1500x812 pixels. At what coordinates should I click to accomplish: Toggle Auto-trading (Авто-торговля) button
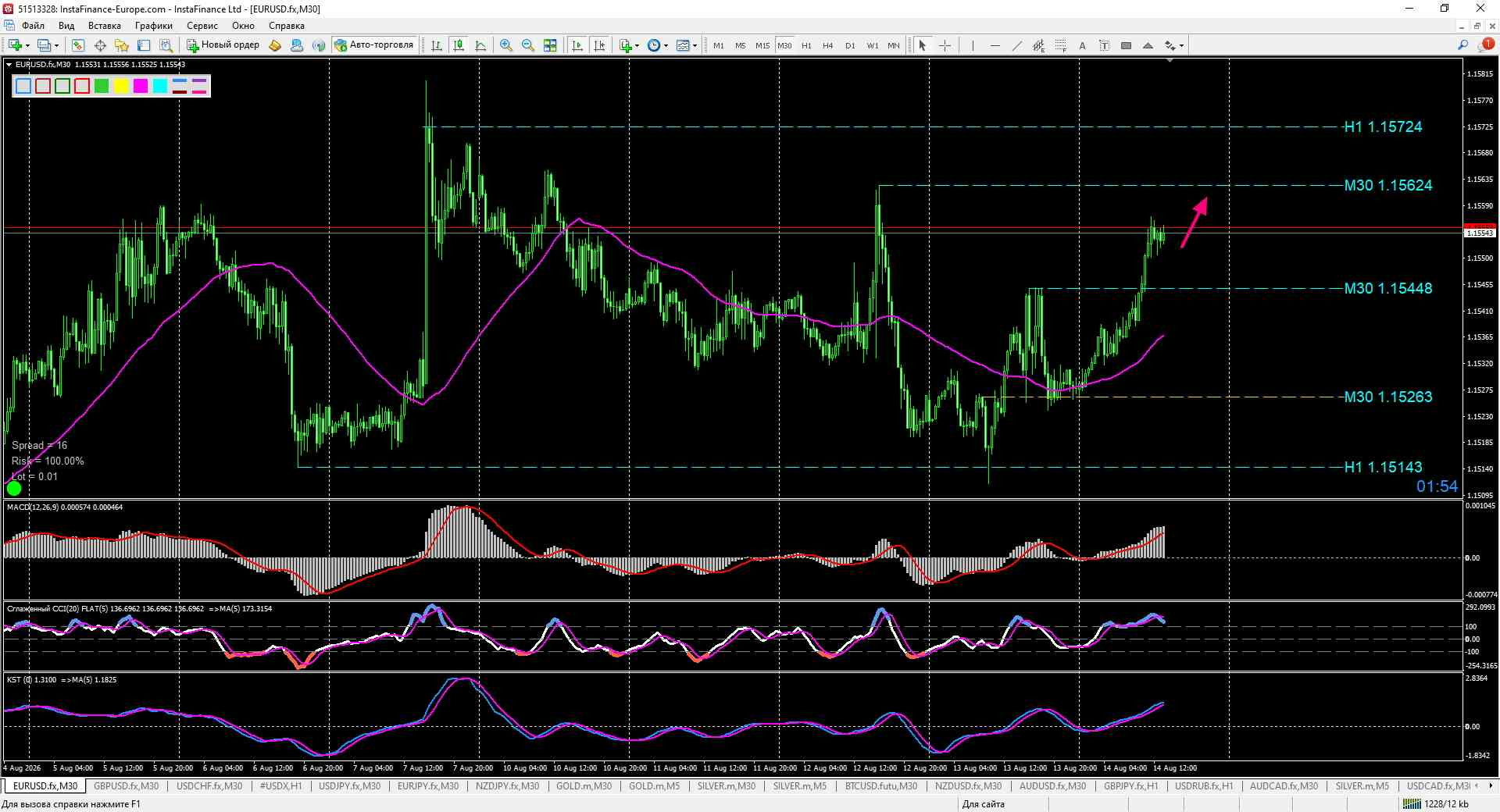[x=373, y=45]
